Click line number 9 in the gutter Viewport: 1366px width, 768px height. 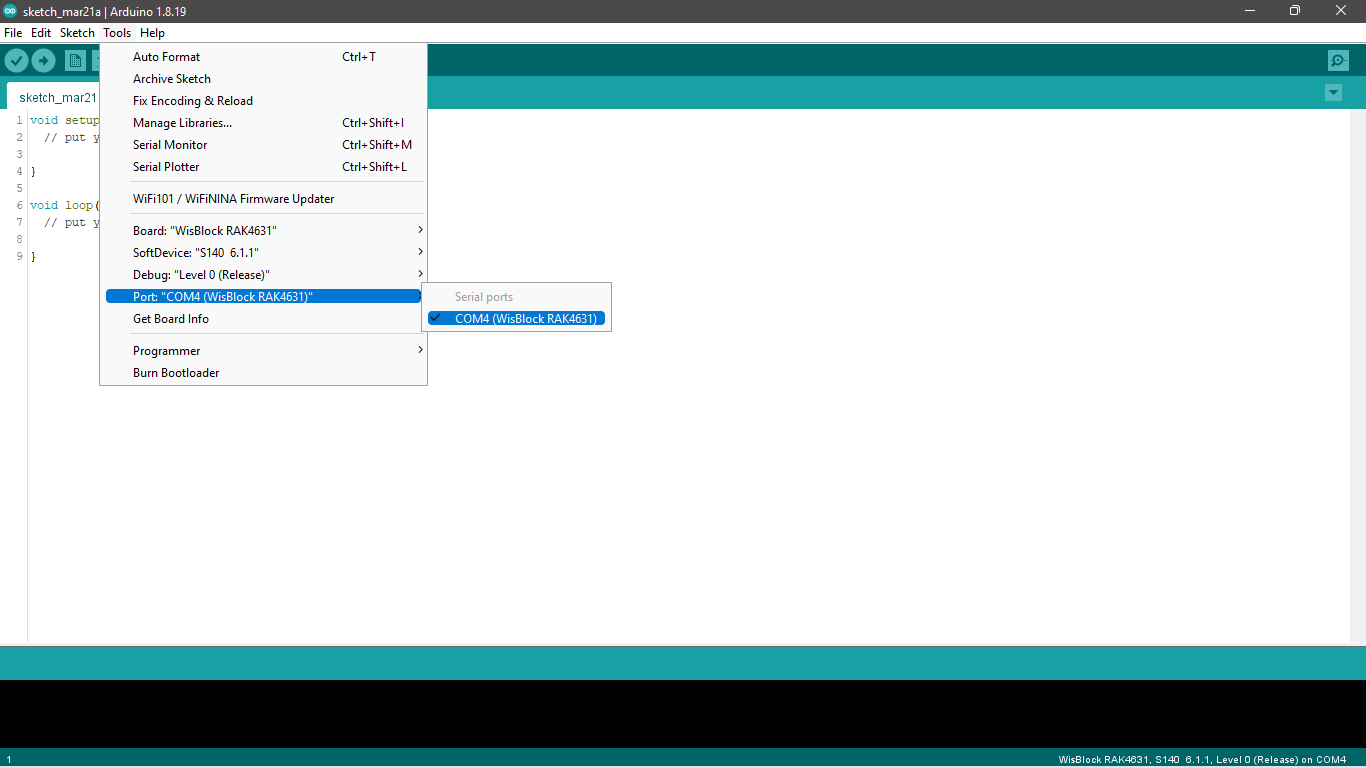(x=20, y=257)
